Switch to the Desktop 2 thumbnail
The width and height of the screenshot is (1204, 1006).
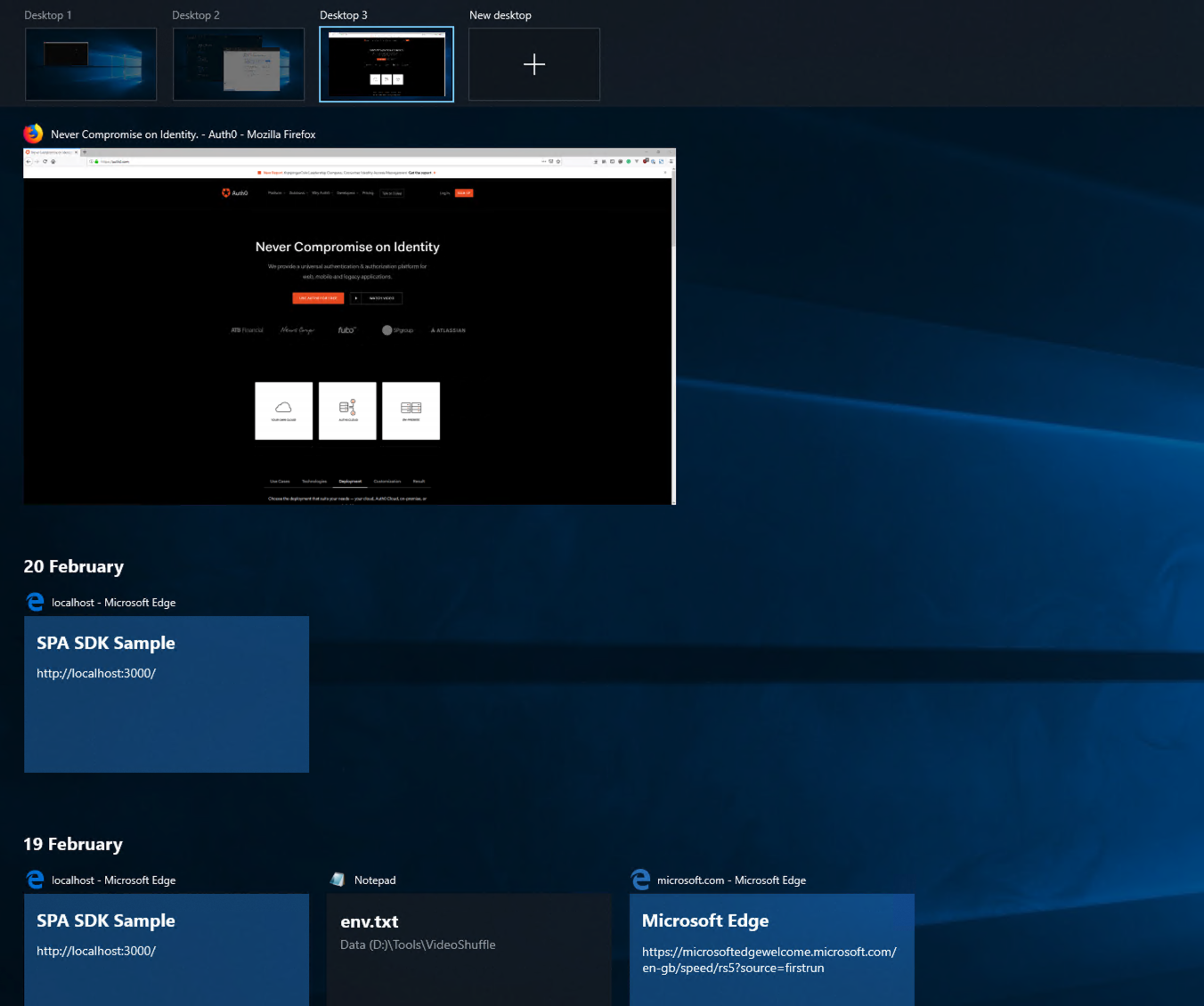[x=239, y=64]
